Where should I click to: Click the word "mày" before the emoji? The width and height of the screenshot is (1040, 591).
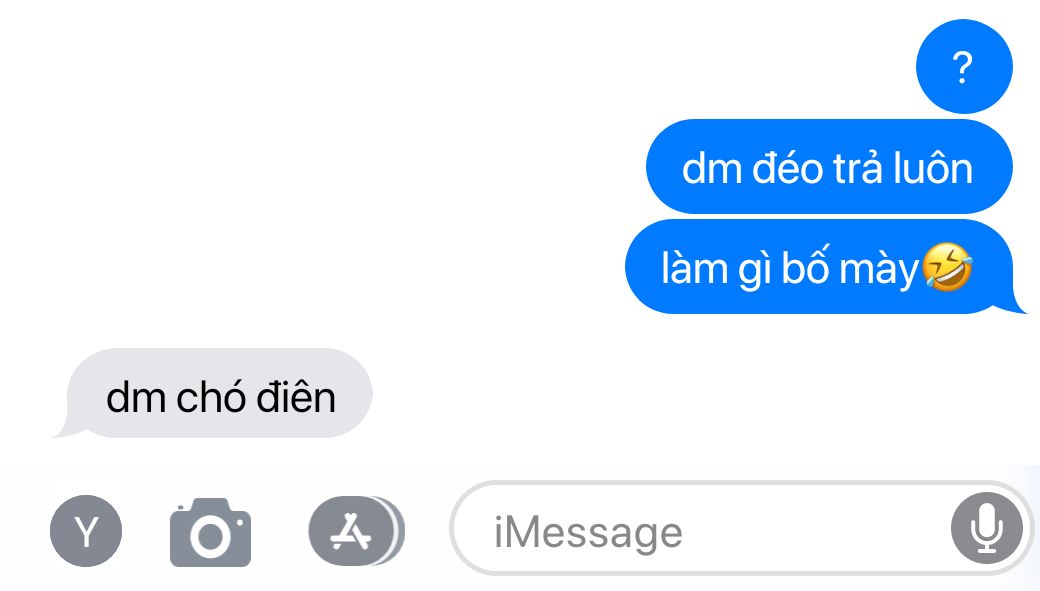(x=881, y=270)
